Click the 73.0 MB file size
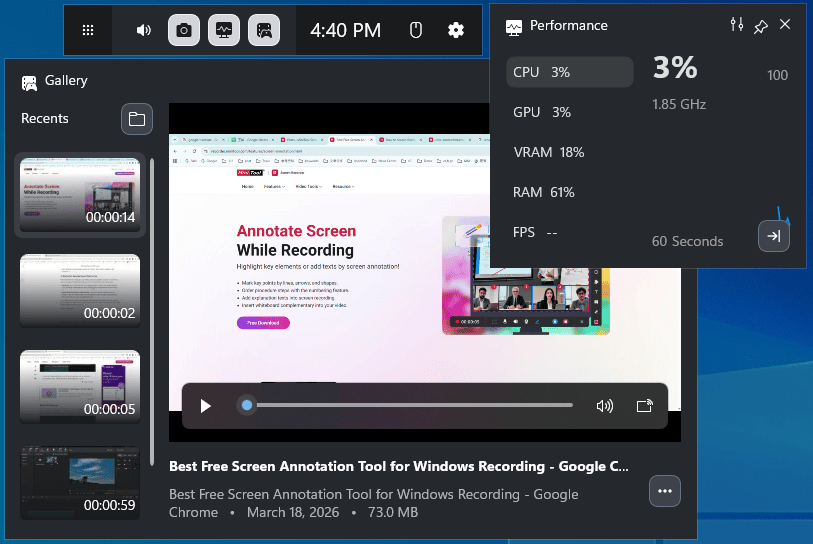The width and height of the screenshot is (813, 544). (393, 512)
